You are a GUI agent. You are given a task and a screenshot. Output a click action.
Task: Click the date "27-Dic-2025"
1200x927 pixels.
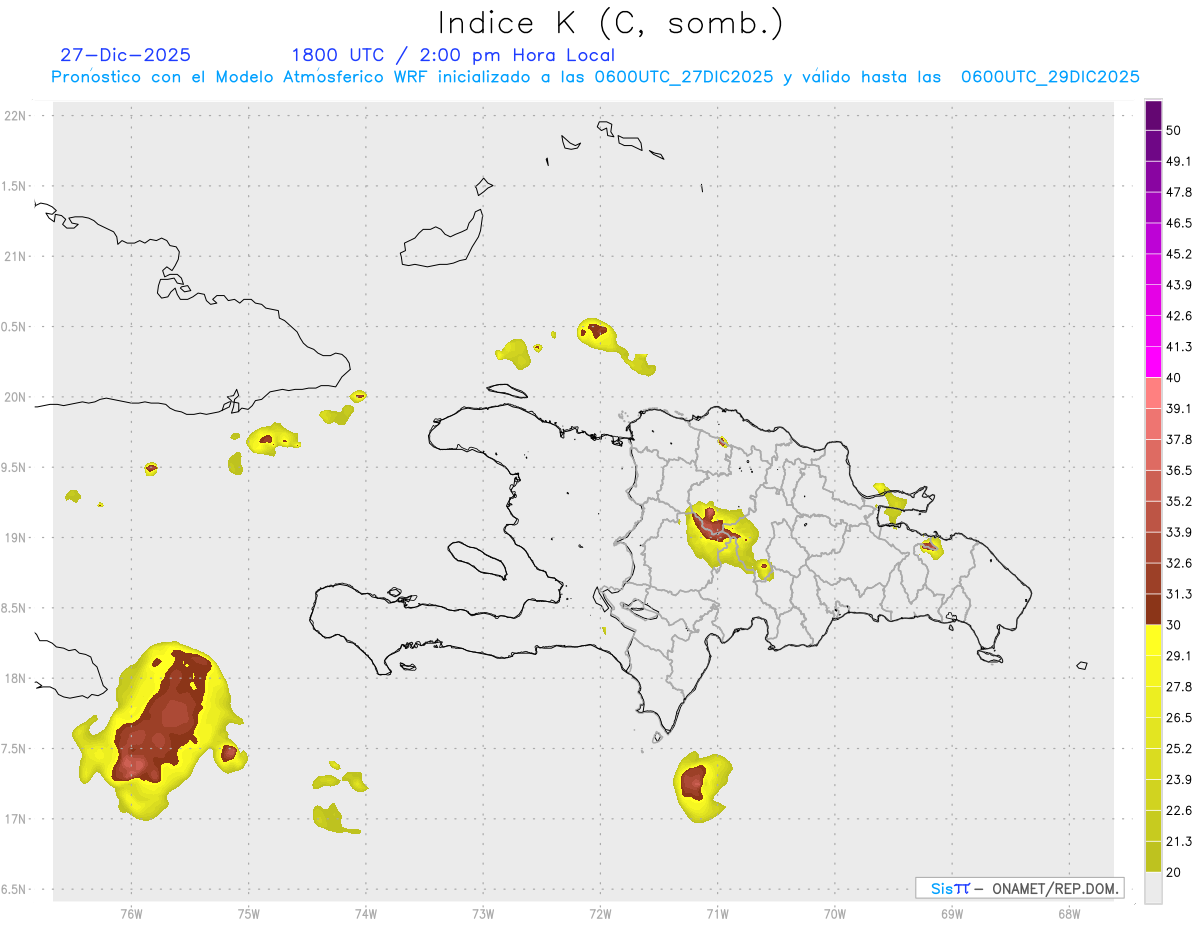pos(125,55)
